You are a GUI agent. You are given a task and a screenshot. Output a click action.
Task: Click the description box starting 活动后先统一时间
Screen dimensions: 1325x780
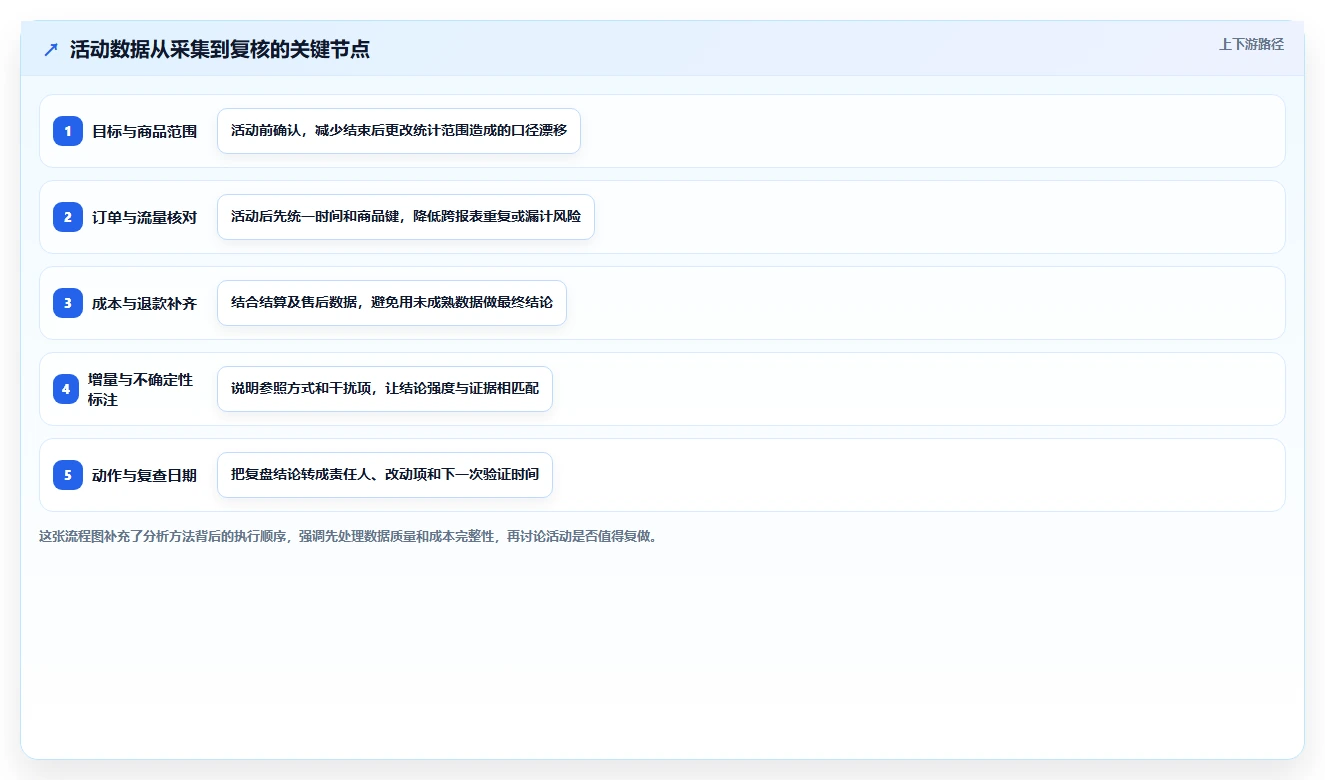pos(406,217)
